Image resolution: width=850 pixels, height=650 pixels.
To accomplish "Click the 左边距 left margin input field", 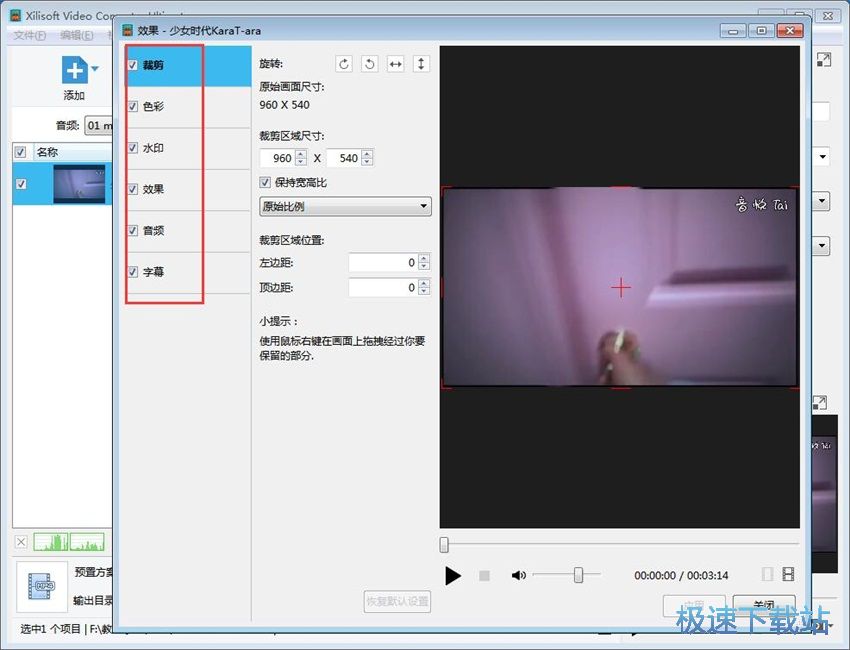I will [384, 262].
